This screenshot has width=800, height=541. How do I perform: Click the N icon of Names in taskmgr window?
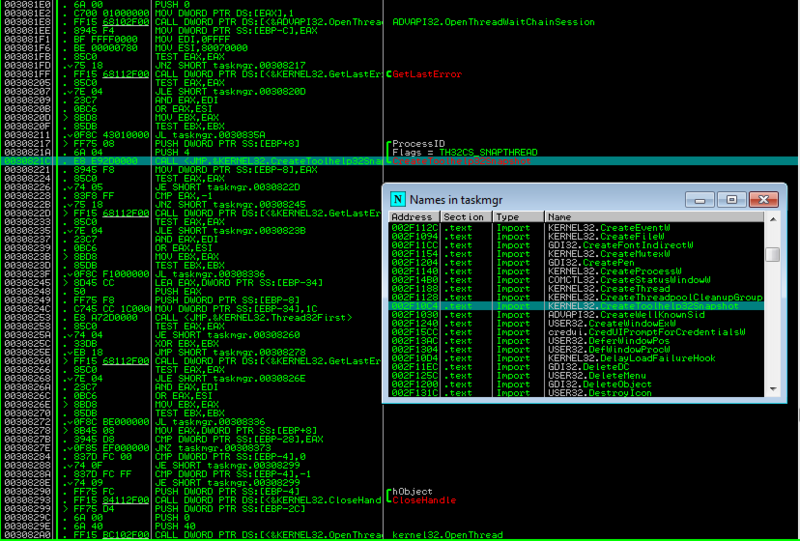[397, 200]
